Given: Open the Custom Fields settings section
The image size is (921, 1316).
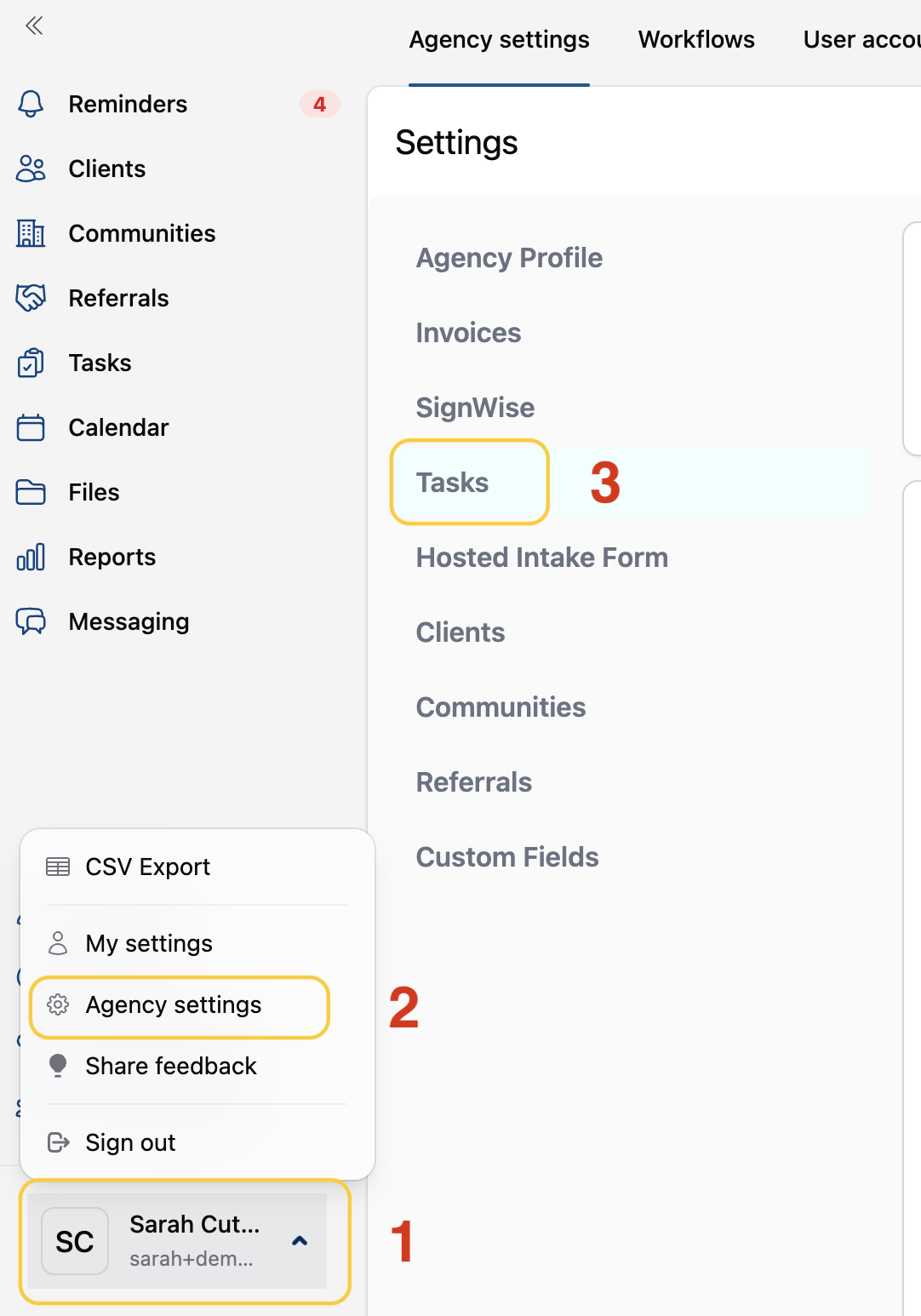Looking at the screenshot, I should pyautogui.click(x=507, y=857).
